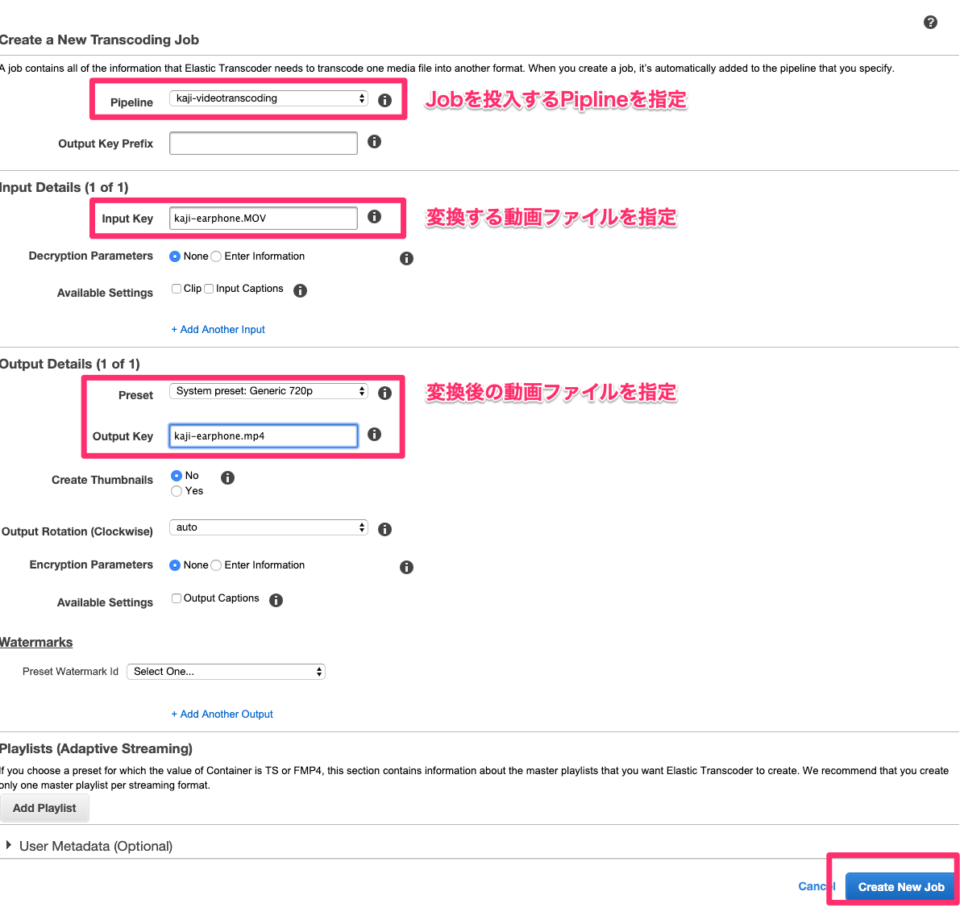The image size is (960, 908).
Task: Click the Create Thumbnails info icon
Action: click(x=227, y=477)
